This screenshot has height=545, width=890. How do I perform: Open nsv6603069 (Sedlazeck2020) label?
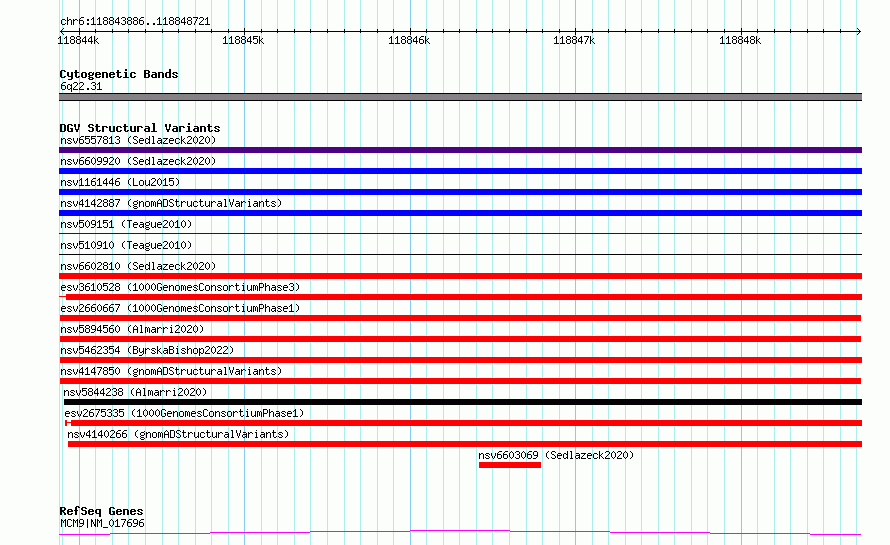[556, 455]
